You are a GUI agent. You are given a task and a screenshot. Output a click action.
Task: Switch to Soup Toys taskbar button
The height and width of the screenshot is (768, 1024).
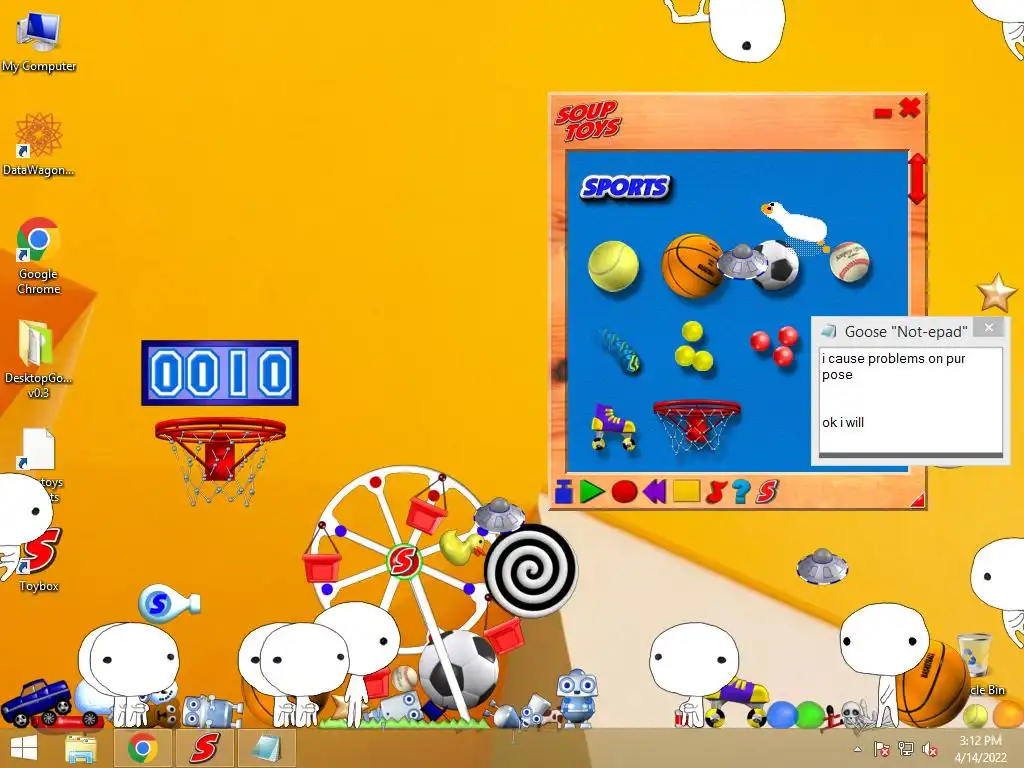point(204,748)
